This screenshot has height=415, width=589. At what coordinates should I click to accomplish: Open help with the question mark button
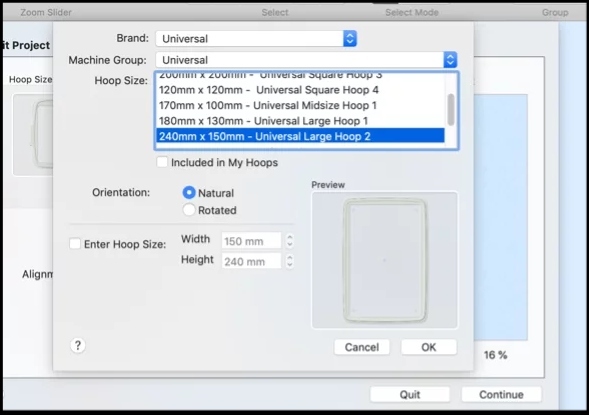pyautogui.click(x=78, y=346)
